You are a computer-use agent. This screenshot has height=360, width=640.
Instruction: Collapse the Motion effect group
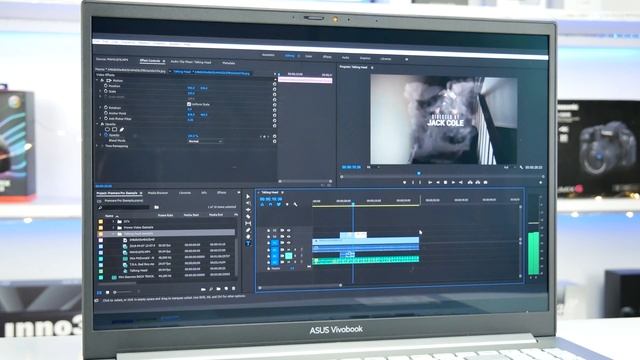(x=98, y=80)
